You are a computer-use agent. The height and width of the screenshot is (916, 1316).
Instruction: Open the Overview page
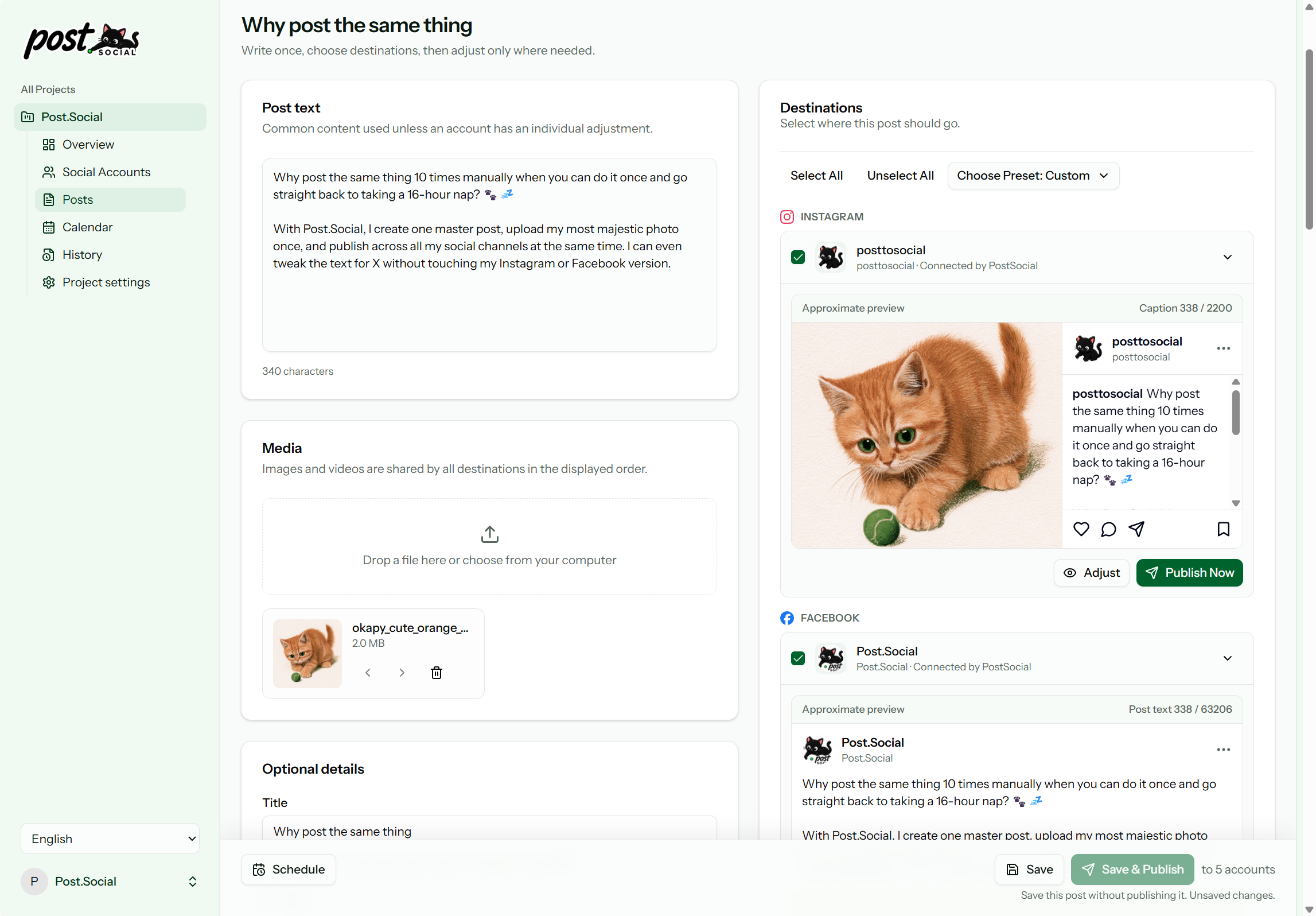[x=110, y=145]
